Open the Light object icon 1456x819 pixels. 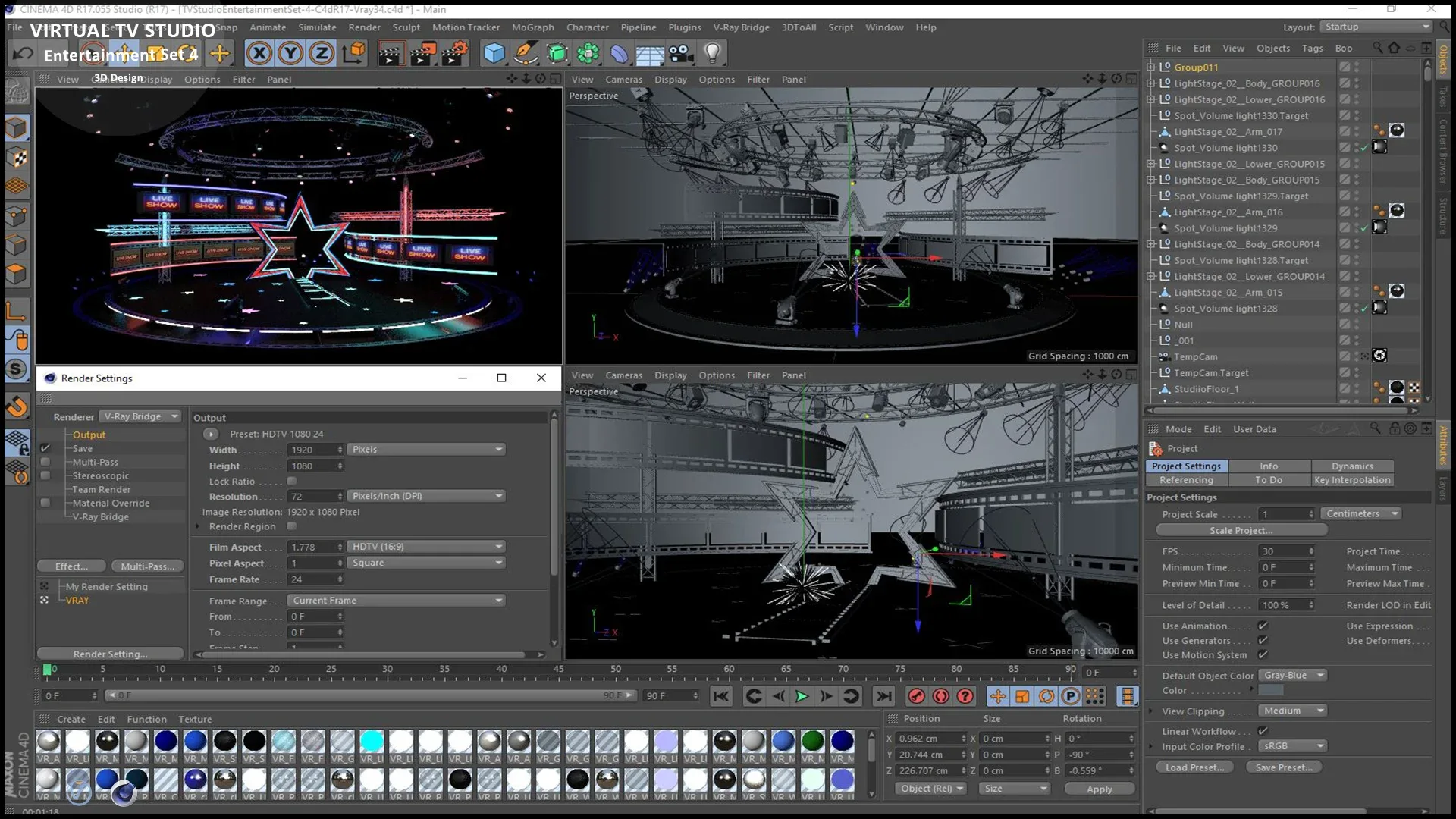tap(712, 53)
